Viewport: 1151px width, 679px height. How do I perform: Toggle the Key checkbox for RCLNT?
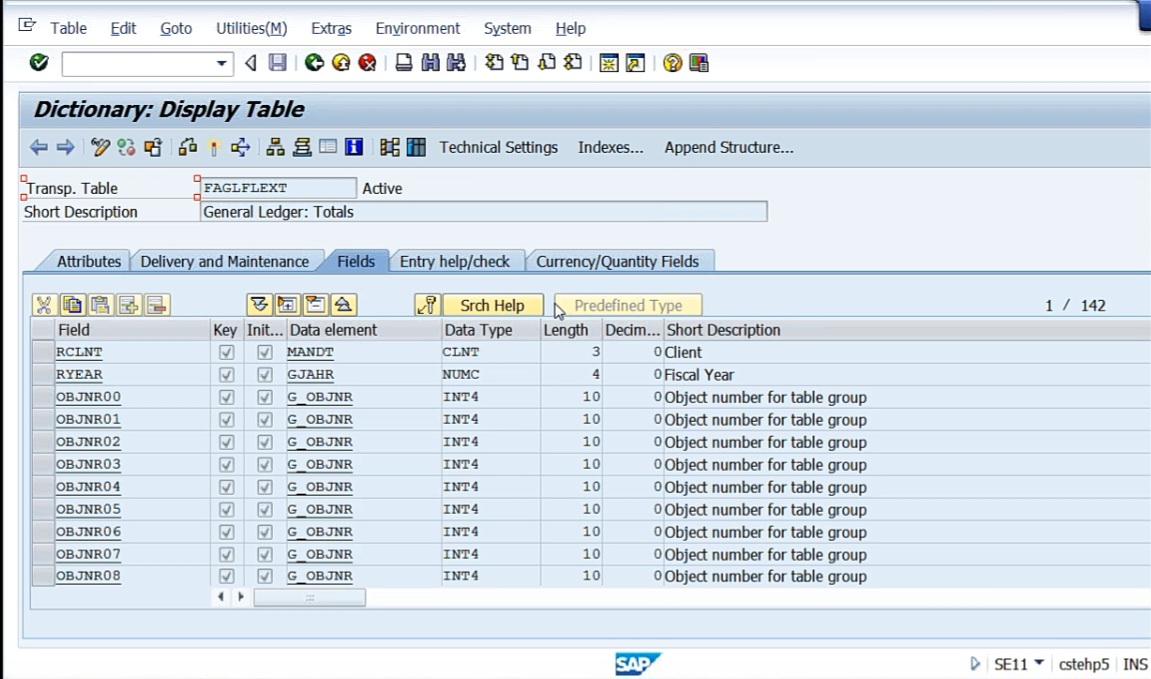[226, 352]
